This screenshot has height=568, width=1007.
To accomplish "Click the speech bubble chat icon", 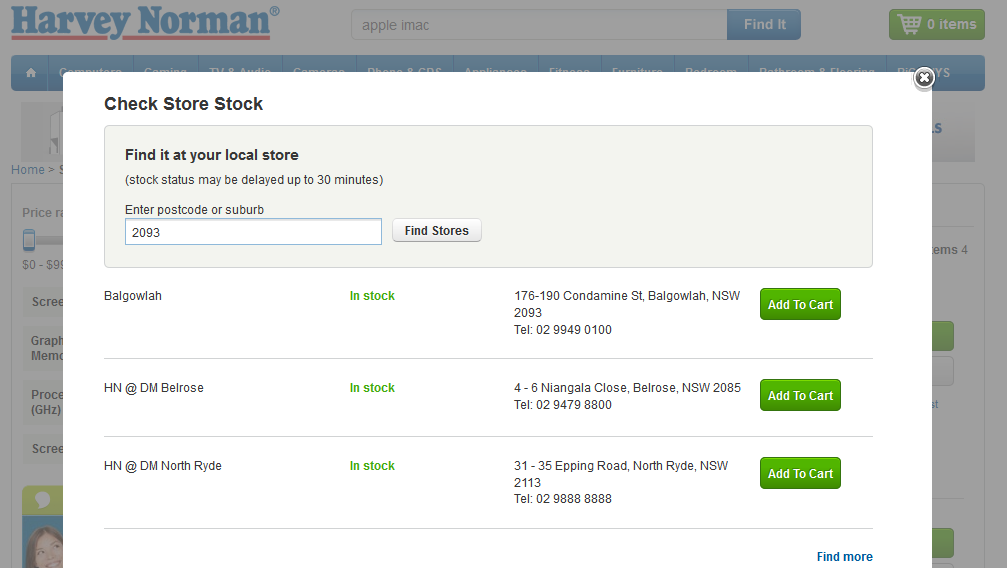I will (x=42, y=499).
